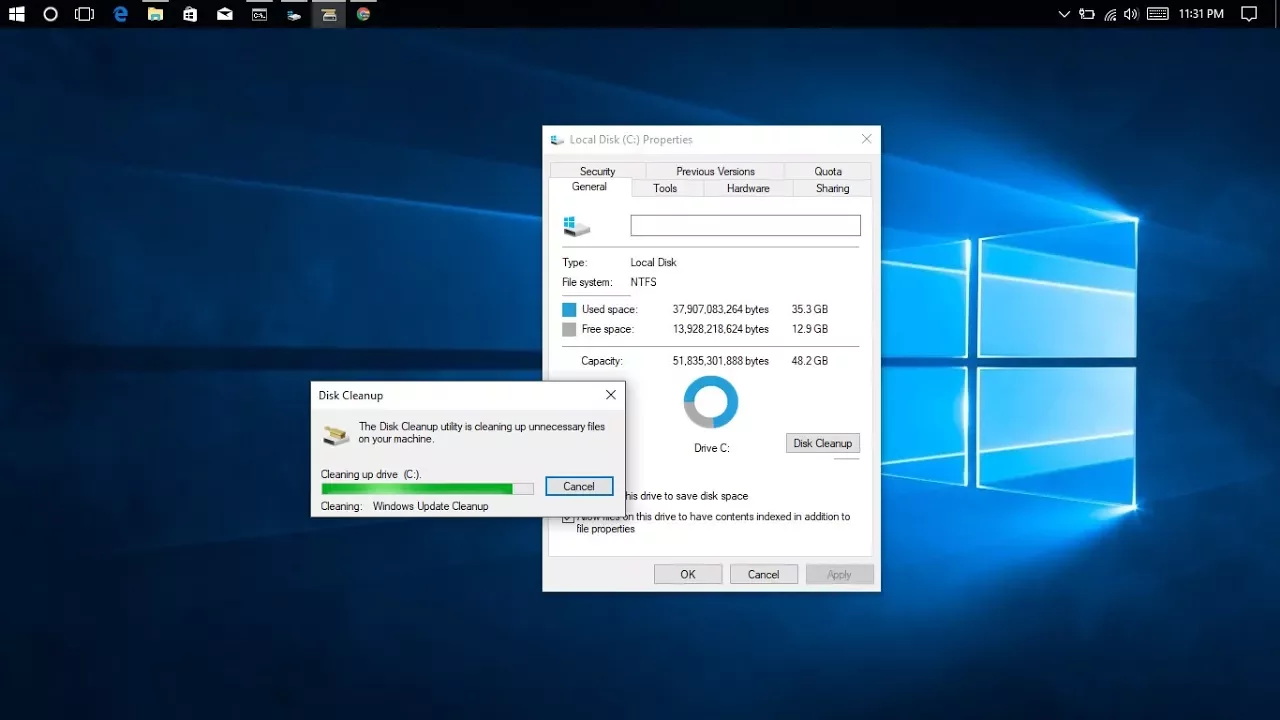Open the Wi-Fi network tray icon
1280x720 pixels.
(x=1110, y=14)
